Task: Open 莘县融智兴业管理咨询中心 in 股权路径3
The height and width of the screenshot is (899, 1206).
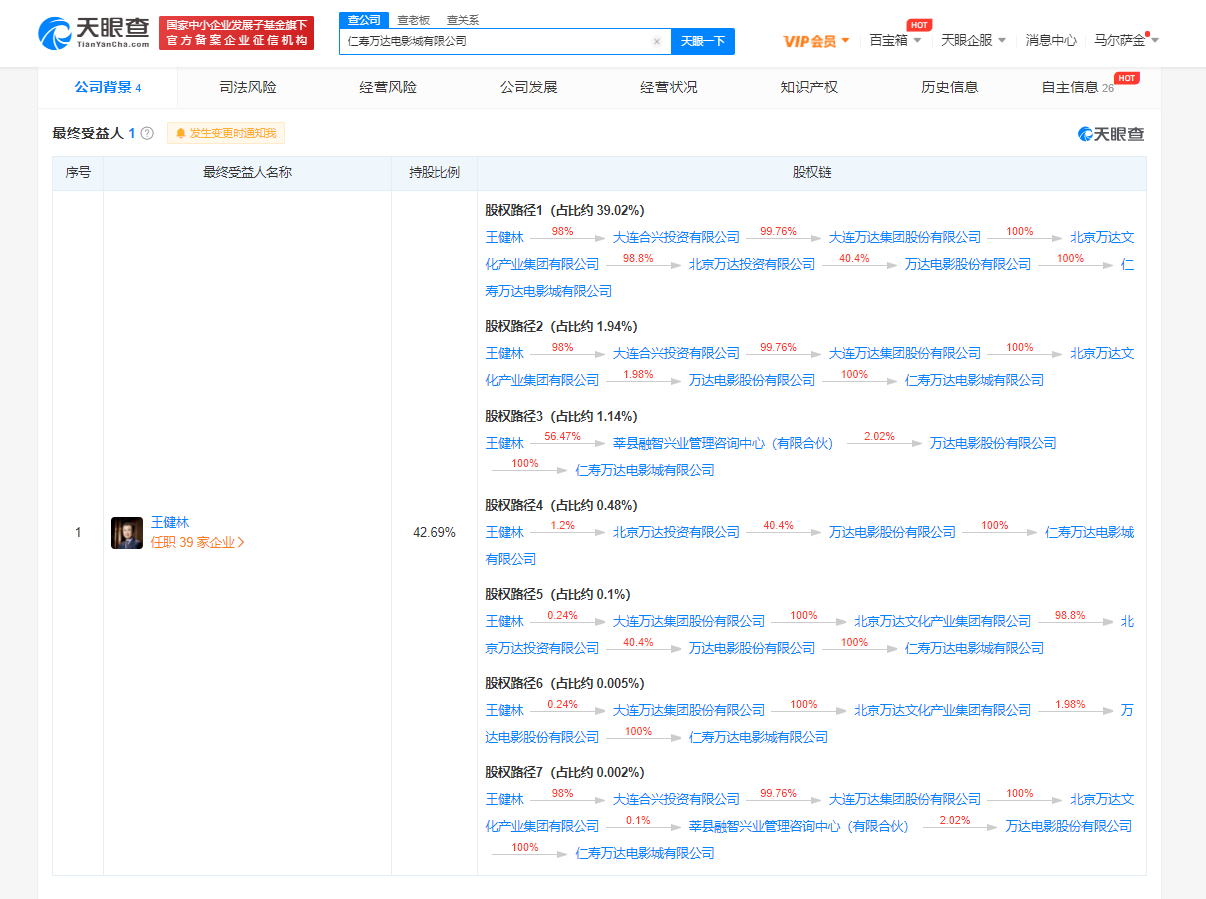Action: (x=724, y=443)
